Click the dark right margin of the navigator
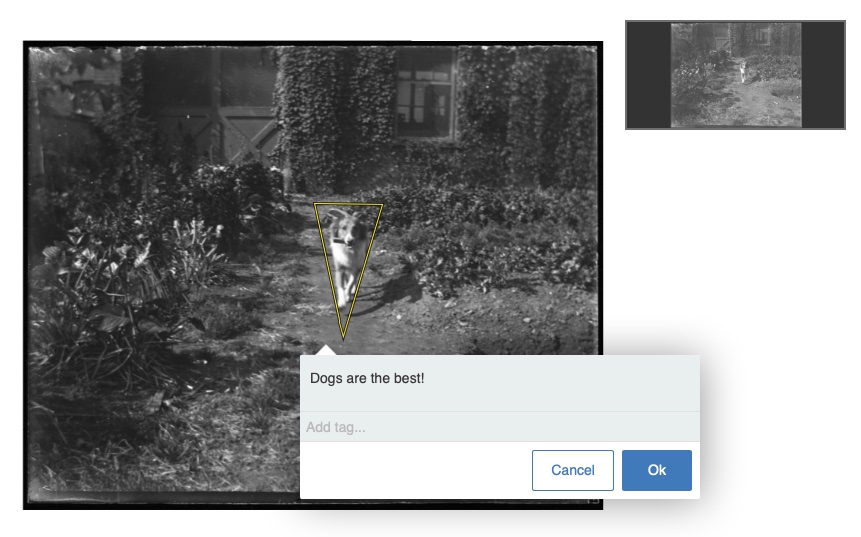Viewport: 861px width, 537px height. click(822, 75)
